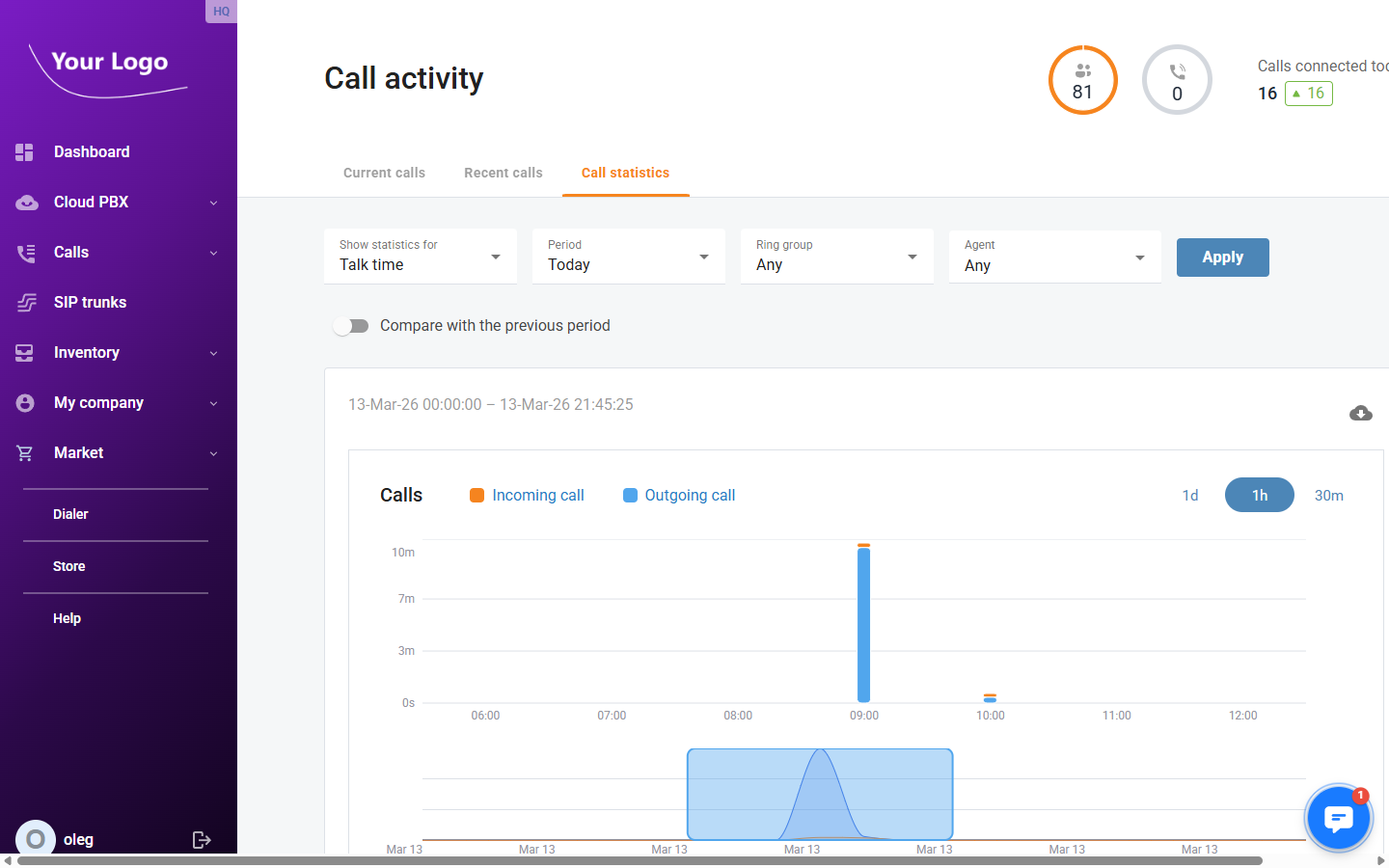1389x868 pixels.
Task: Open the Current calls tab
Action: click(x=384, y=173)
